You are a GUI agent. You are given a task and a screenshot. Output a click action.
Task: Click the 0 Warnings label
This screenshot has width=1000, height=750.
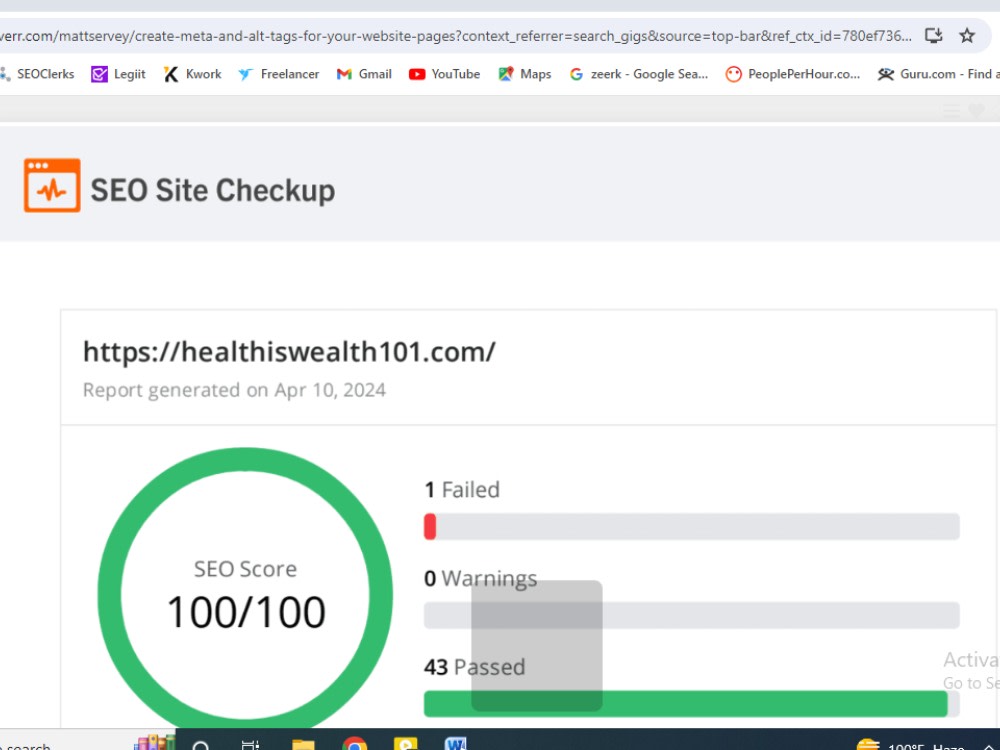click(x=480, y=578)
